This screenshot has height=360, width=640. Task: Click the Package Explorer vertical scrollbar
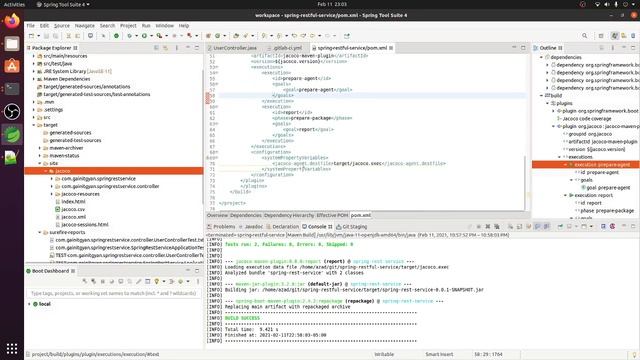tap(202, 137)
